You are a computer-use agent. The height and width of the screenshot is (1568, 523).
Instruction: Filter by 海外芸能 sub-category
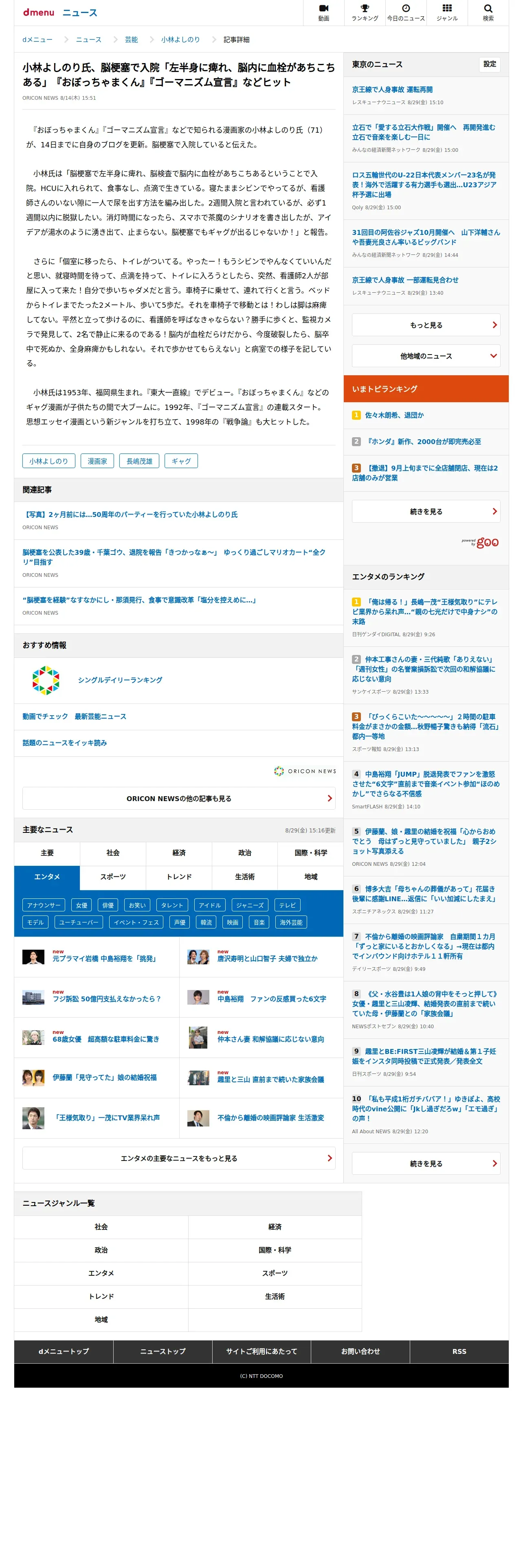pyautogui.click(x=291, y=922)
